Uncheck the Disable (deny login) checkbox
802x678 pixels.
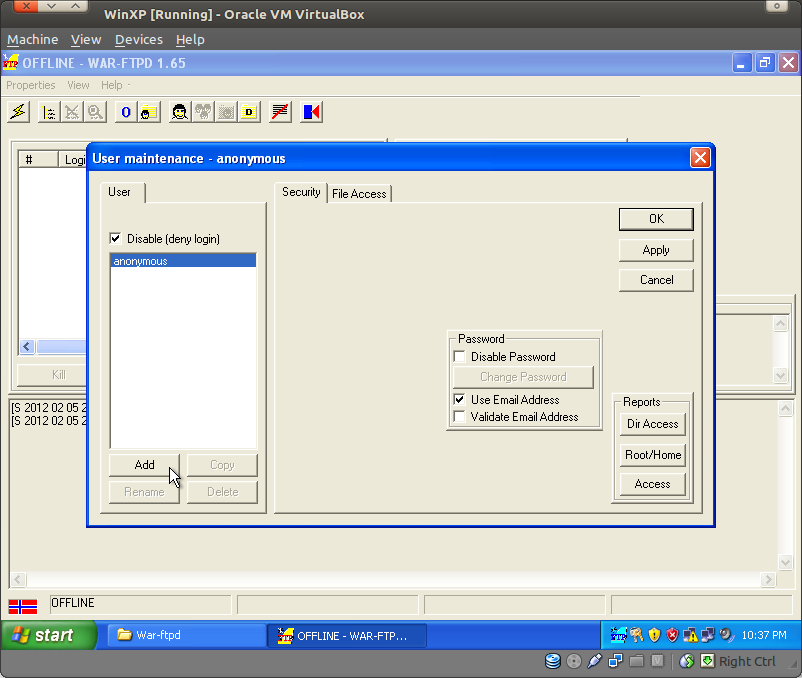point(115,238)
